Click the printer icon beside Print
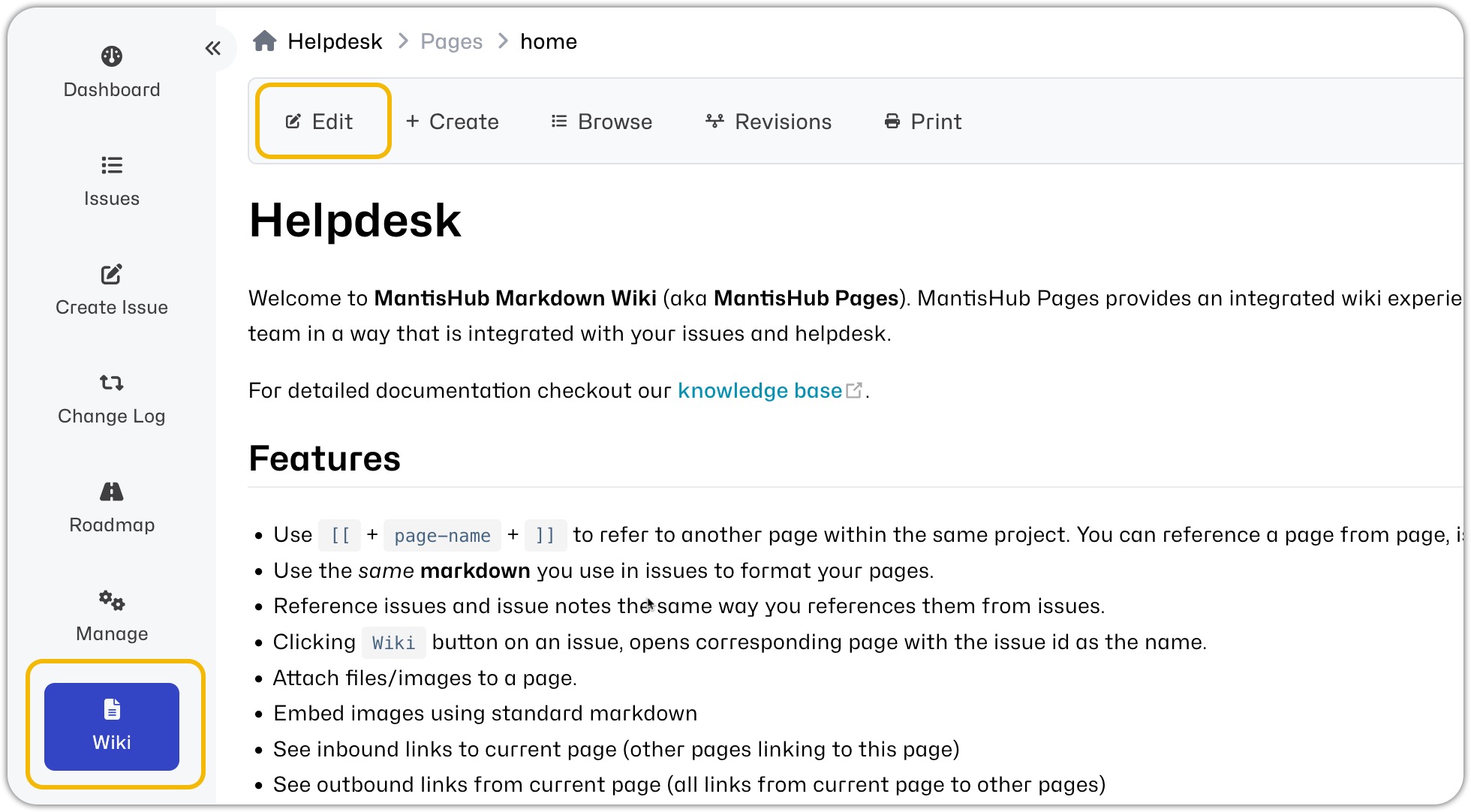This screenshot has height=812, width=1471. 892,121
